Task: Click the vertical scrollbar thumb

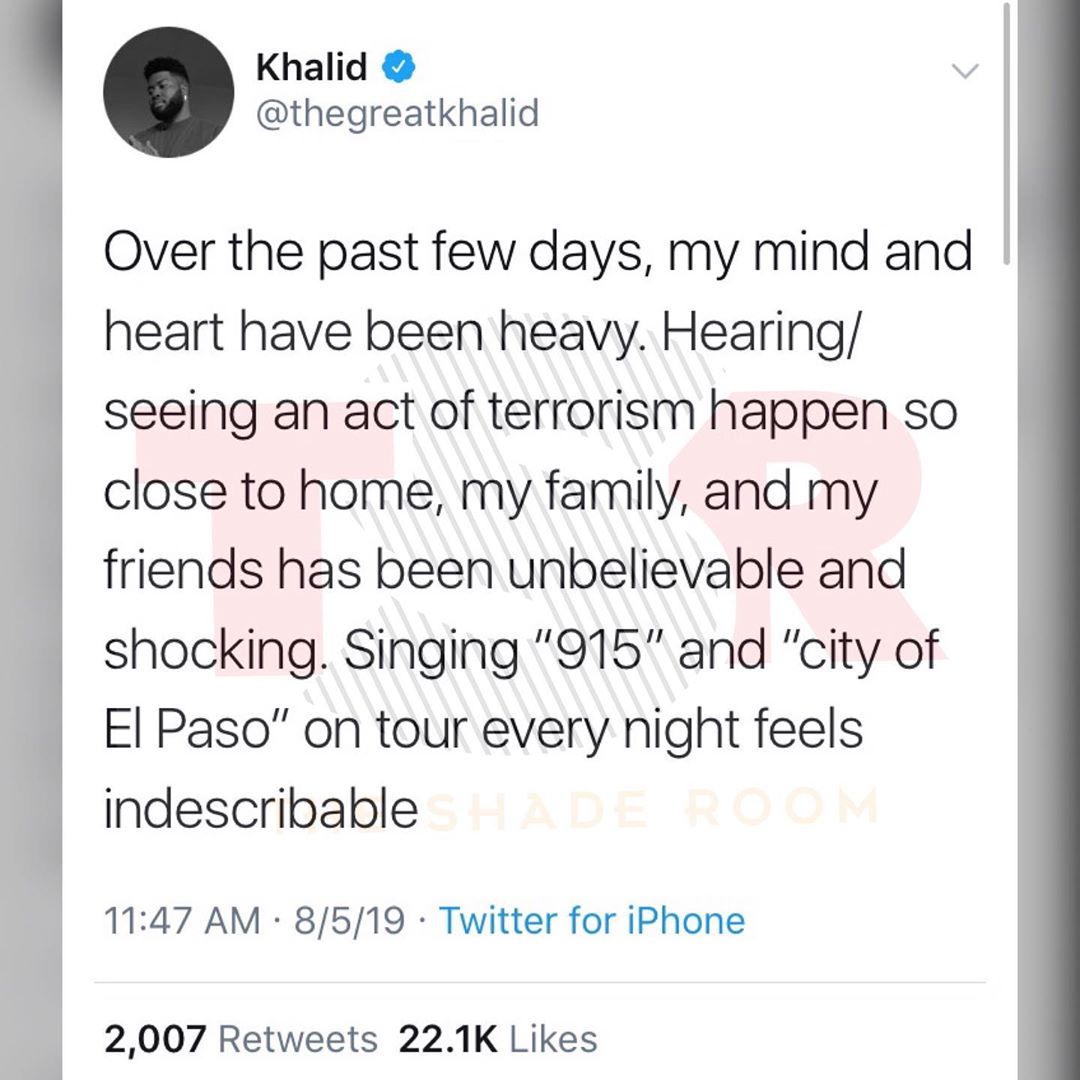Action: 1006,134
